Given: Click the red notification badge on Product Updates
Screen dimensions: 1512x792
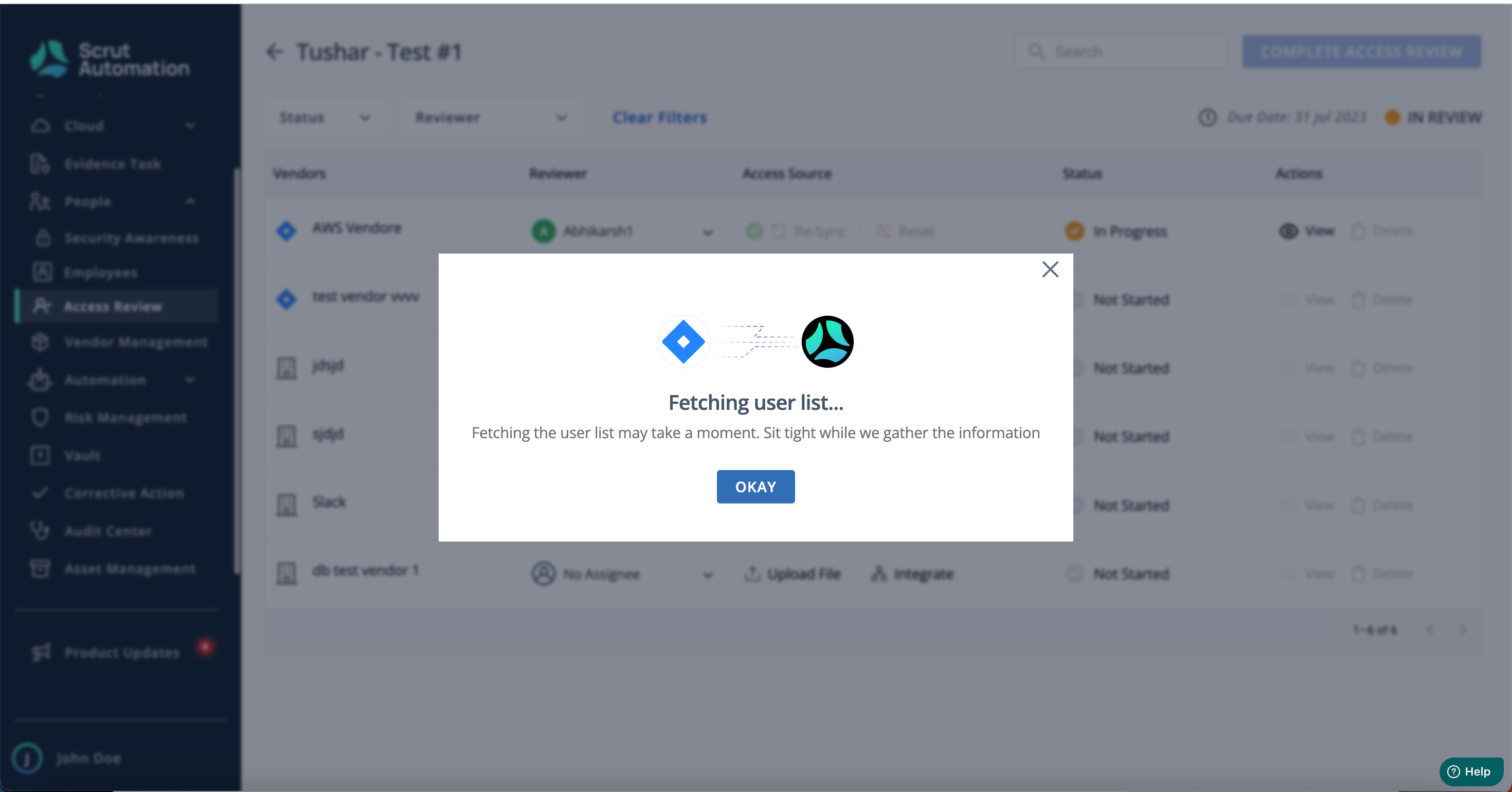Looking at the screenshot, I should pyautogui.click(x=205, y=647).
